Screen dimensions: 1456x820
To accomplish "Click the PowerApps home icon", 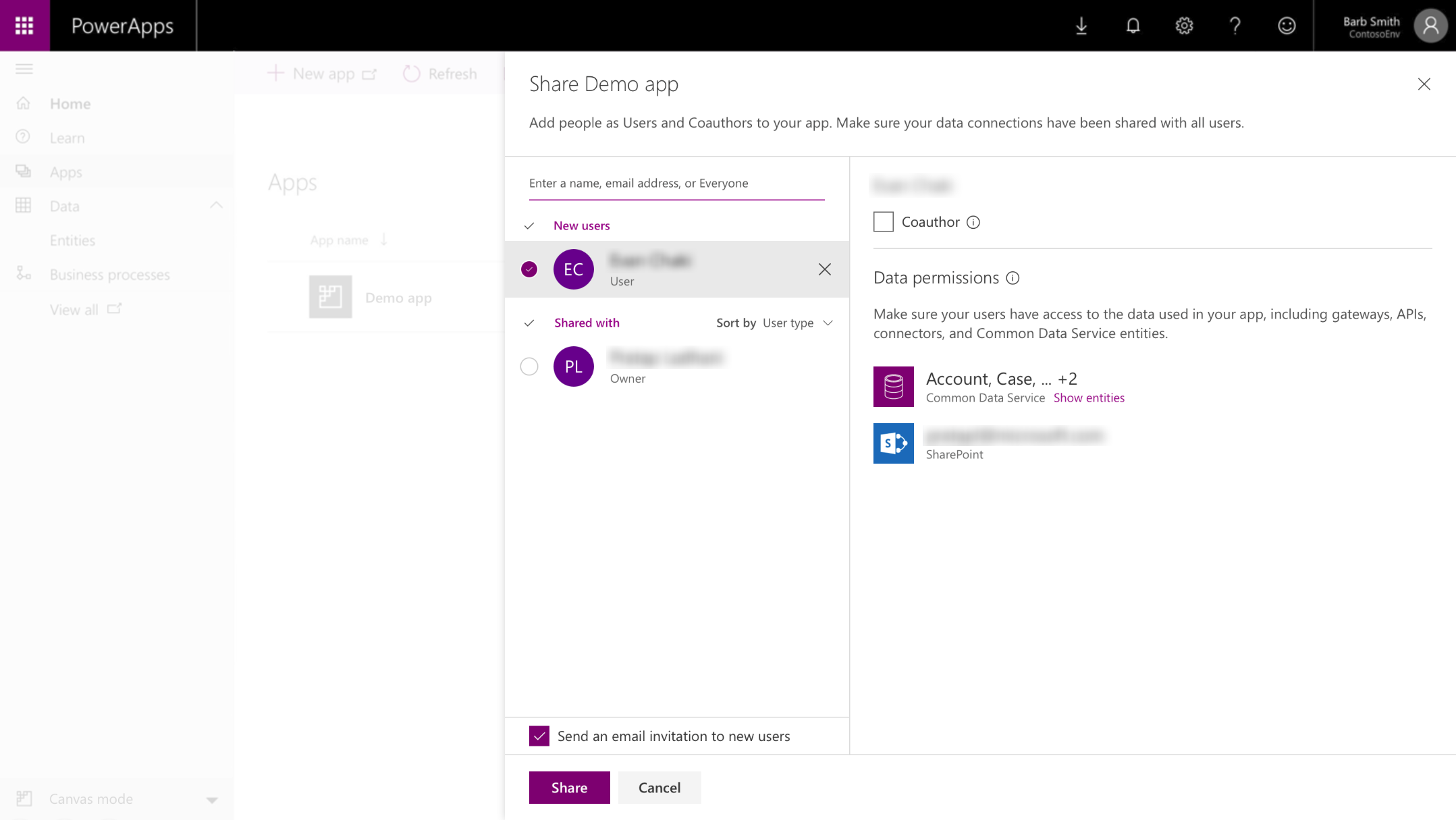I will pyautogui.click(x=23, y=103).
